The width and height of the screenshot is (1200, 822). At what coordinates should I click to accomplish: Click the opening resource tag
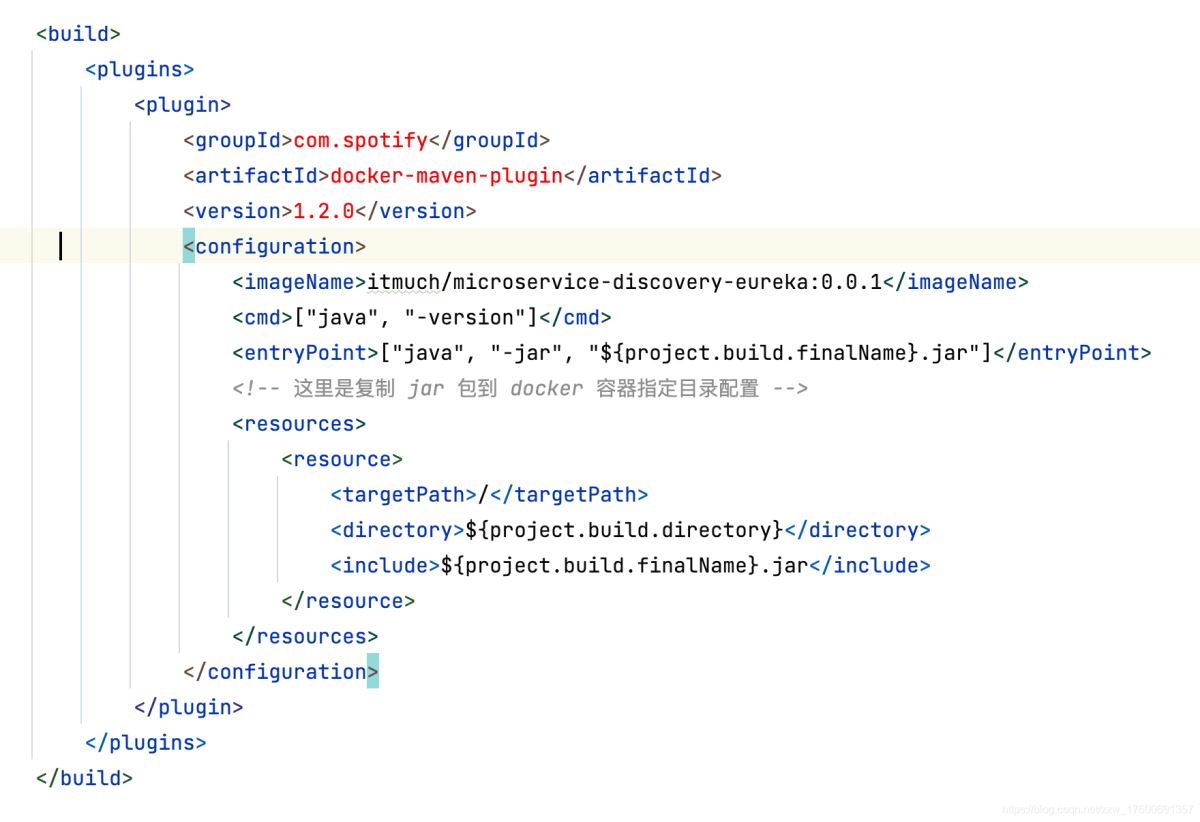pos(342,460)
